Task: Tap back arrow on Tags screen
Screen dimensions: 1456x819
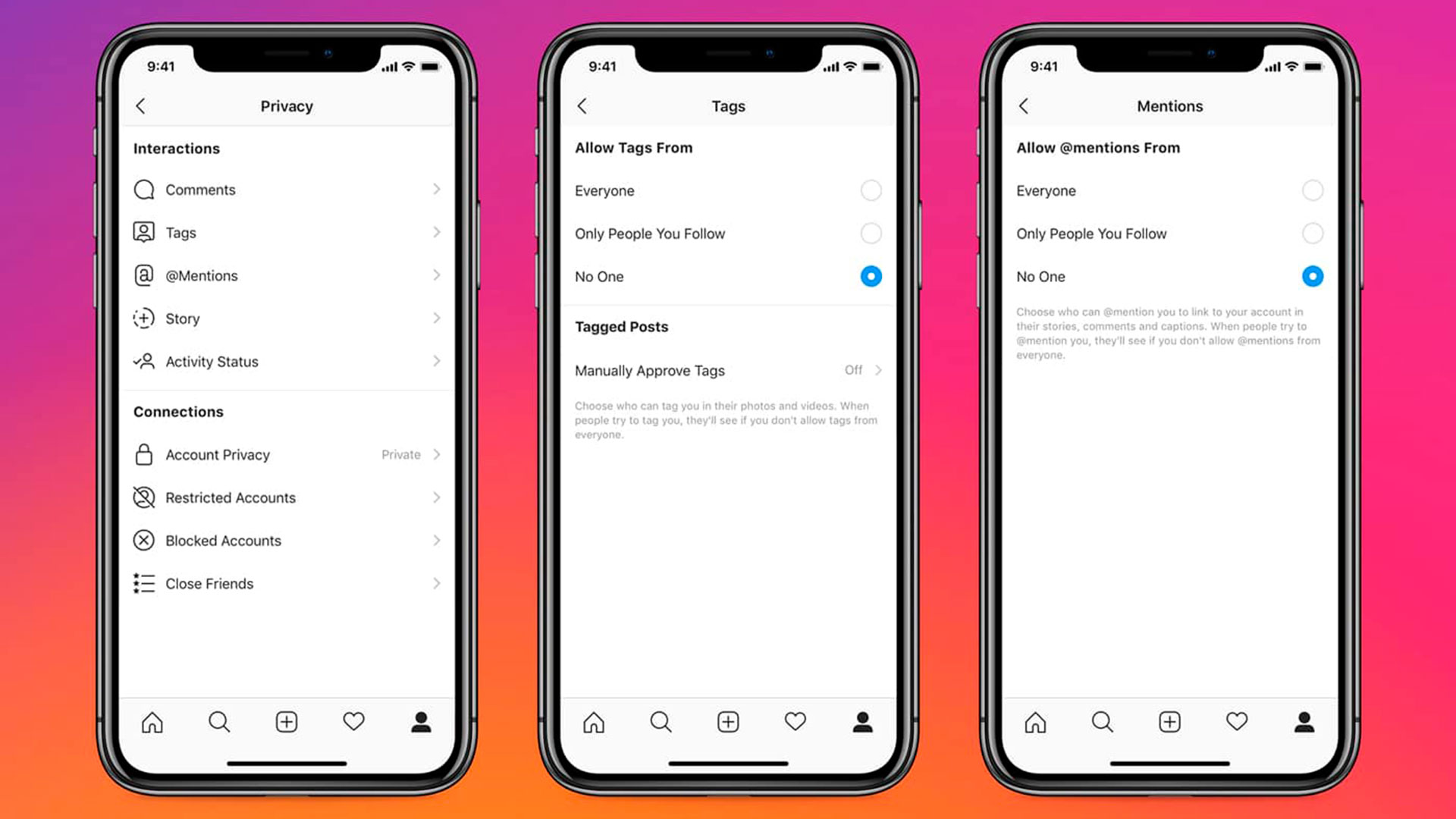Action: point(584,106)
